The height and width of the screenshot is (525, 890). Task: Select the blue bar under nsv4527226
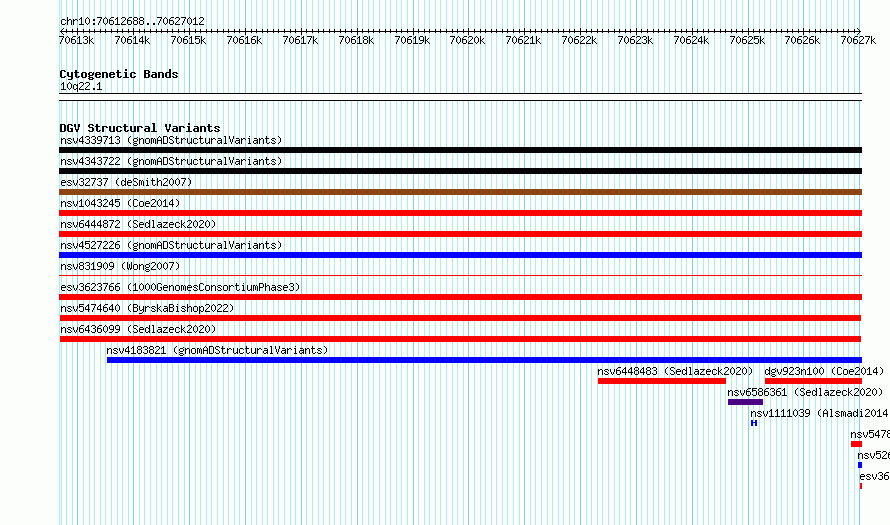pyautogui.click(x=460, y=255)
